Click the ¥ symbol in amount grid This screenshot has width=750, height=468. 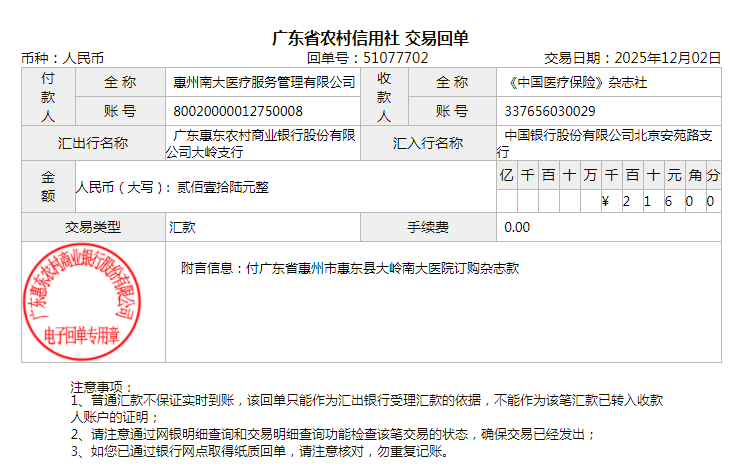tap(606, 201)
